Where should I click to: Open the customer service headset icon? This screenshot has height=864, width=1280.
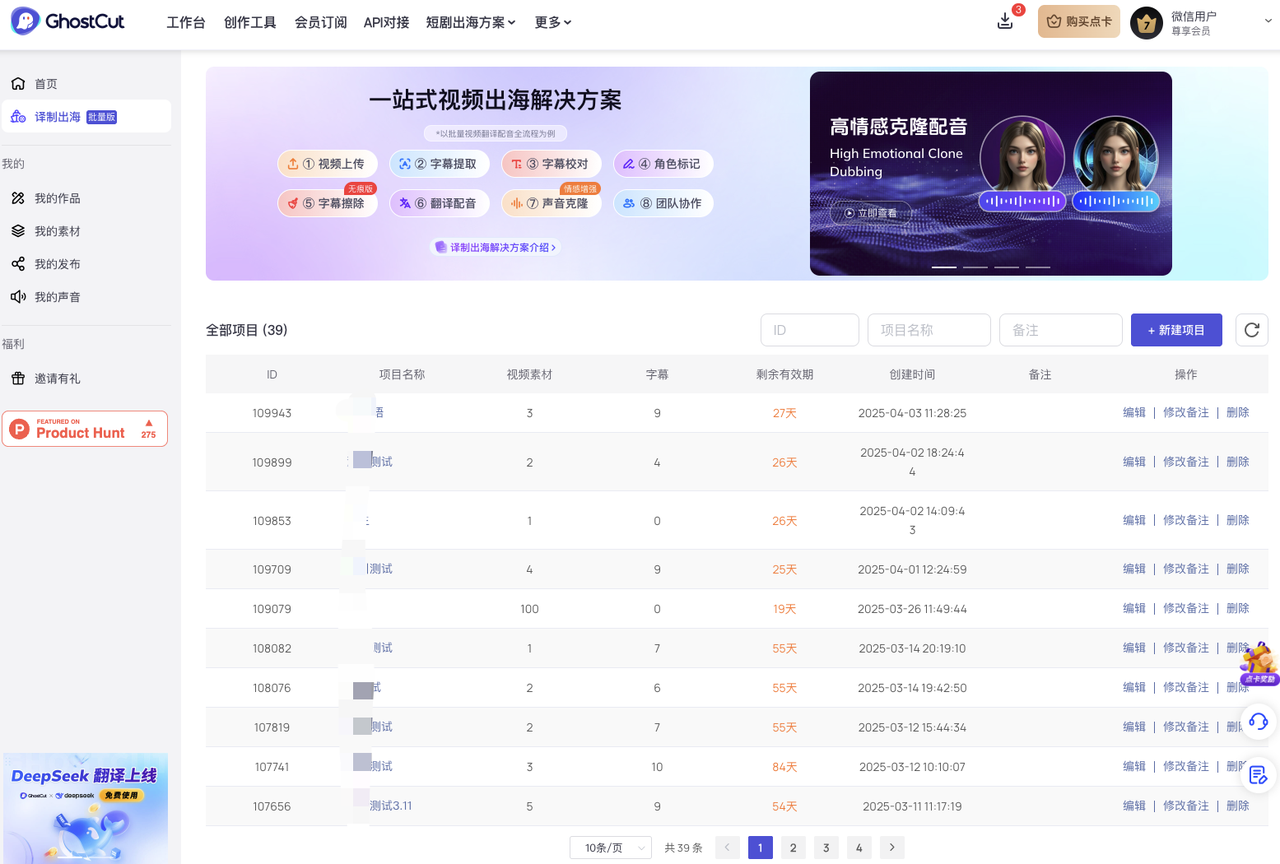(1258, 721)
